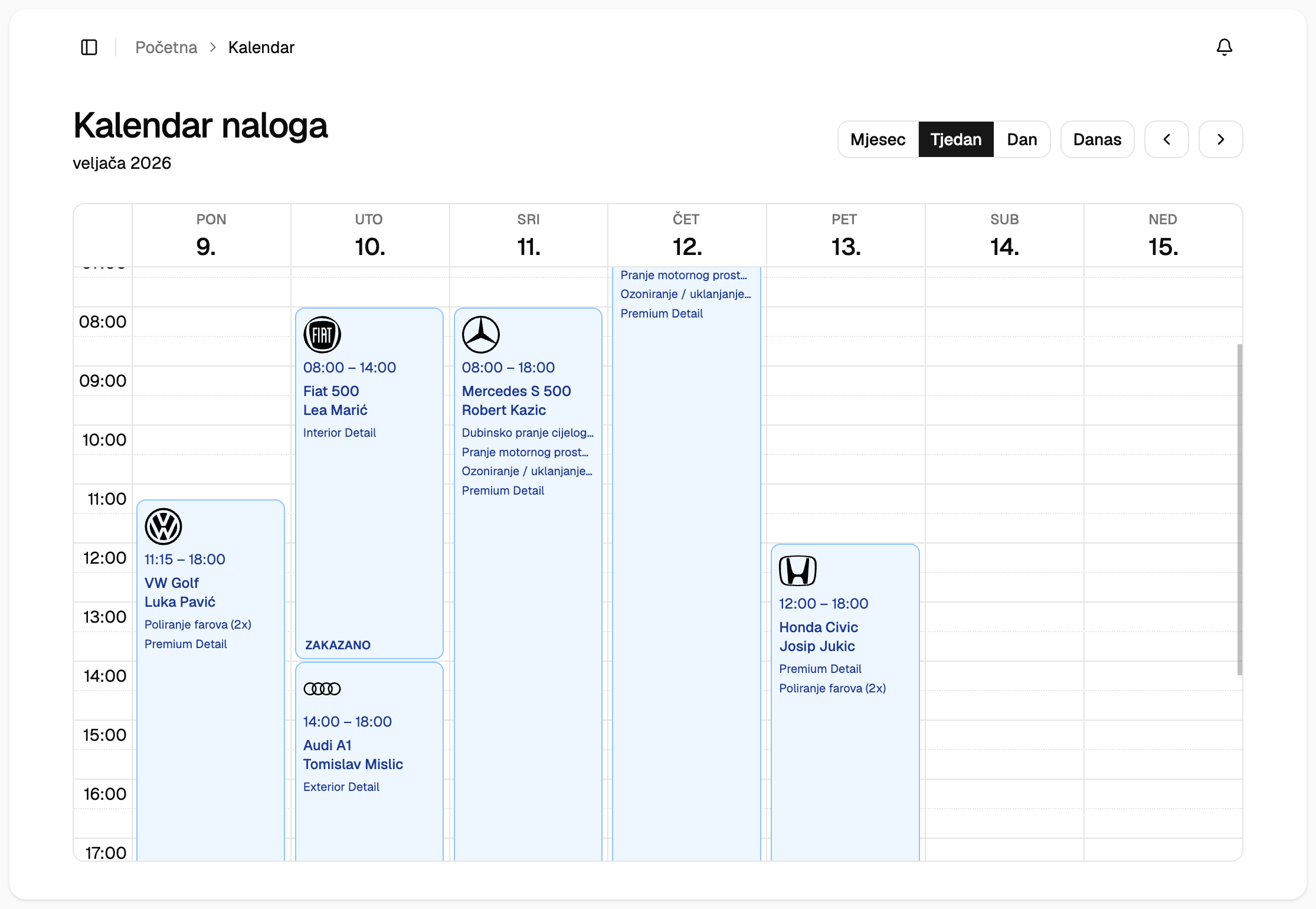Click the Audi rings logo icon
Screen dimensions: 1316x909
pos(322,689)
